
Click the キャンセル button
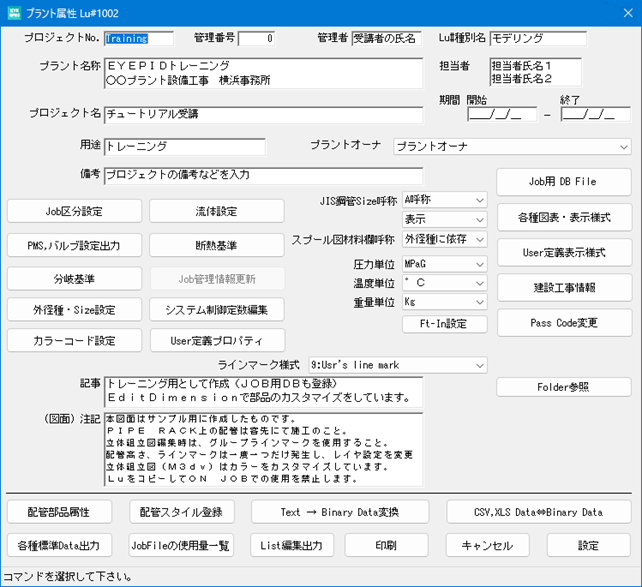click(x=488, y=545)
